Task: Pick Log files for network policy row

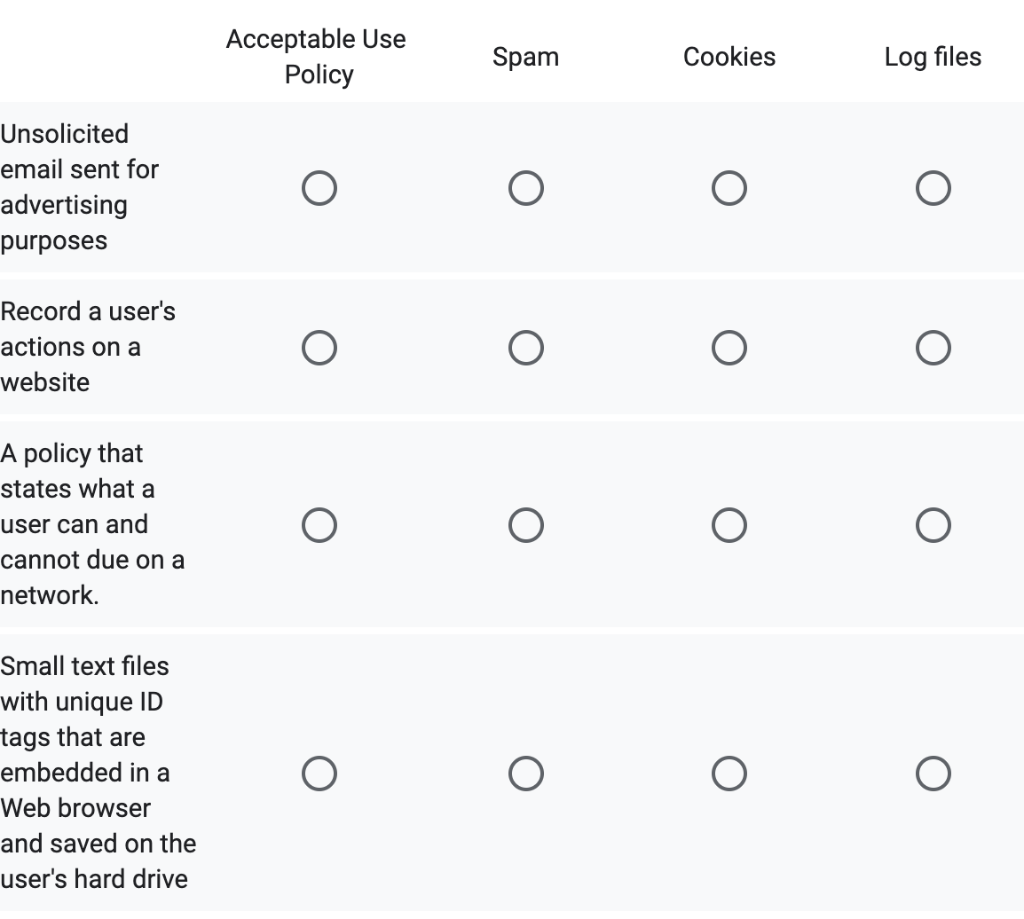Action: [x=932, y=525]
